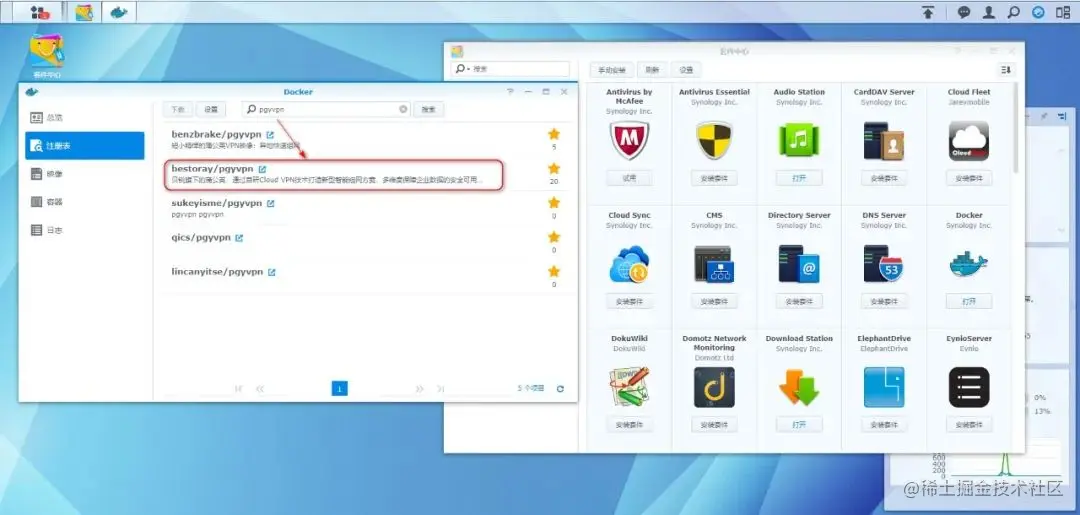This screenshot has width=1080, height=515.
Task: Click Refresh button in Package Center
Action: pos(652,70)
